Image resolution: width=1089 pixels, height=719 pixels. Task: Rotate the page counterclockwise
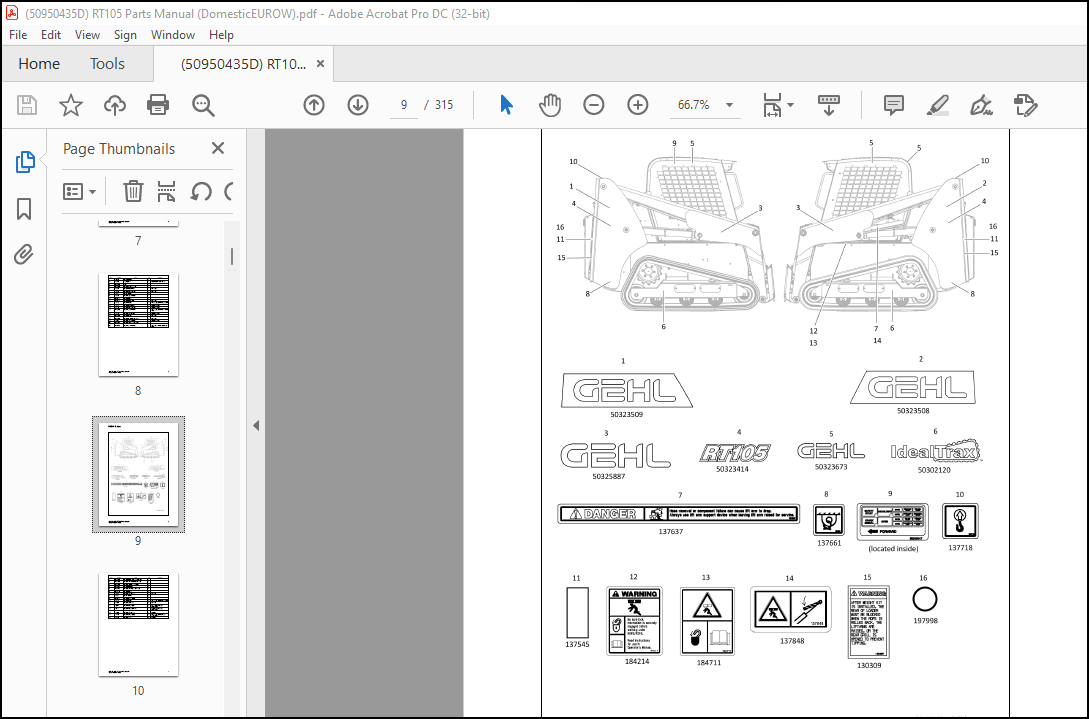point(201,191)
